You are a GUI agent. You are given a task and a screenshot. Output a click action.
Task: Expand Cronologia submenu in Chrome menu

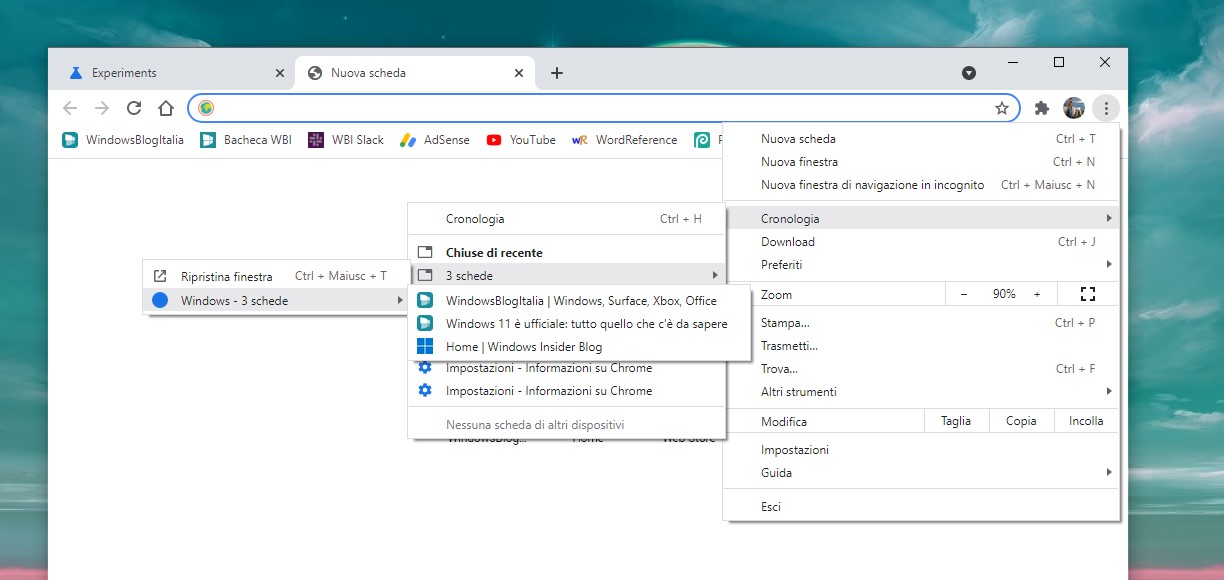921,218
